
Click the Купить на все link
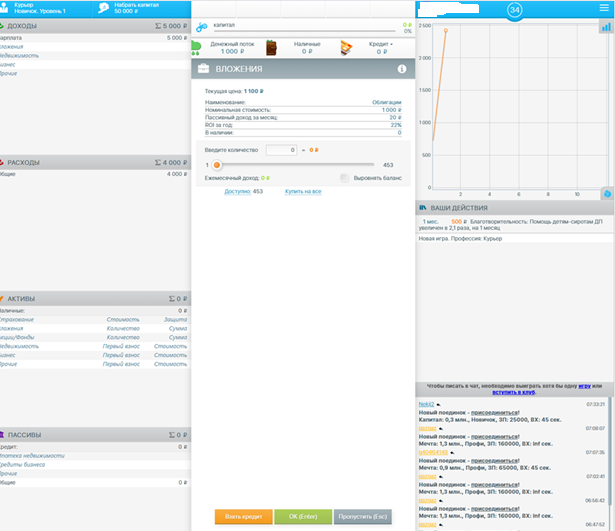(303, 191)
